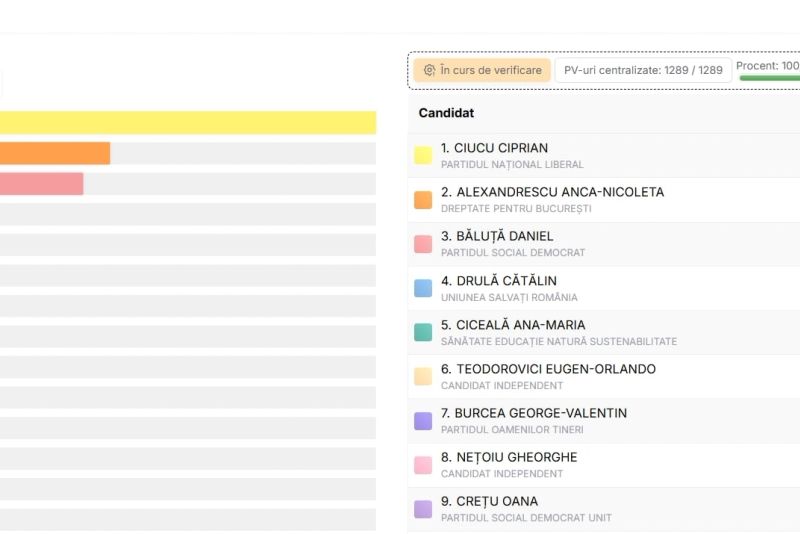
Task: Click the blue swatch for Drulă Cătălin
Action: click(x=423, y=288)
